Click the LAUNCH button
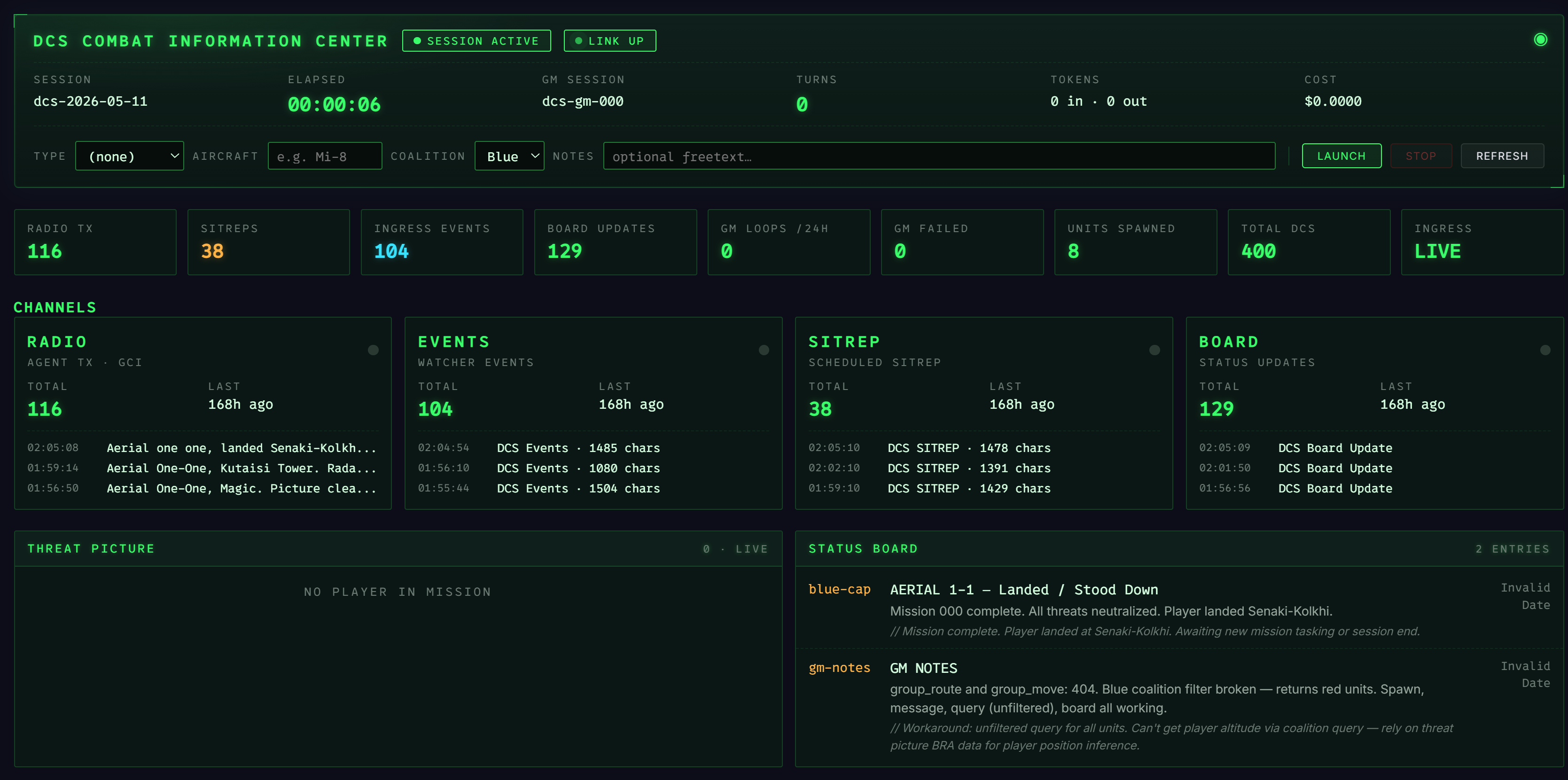Viewport: 1568px width, 780px height. click(1342, 156)
